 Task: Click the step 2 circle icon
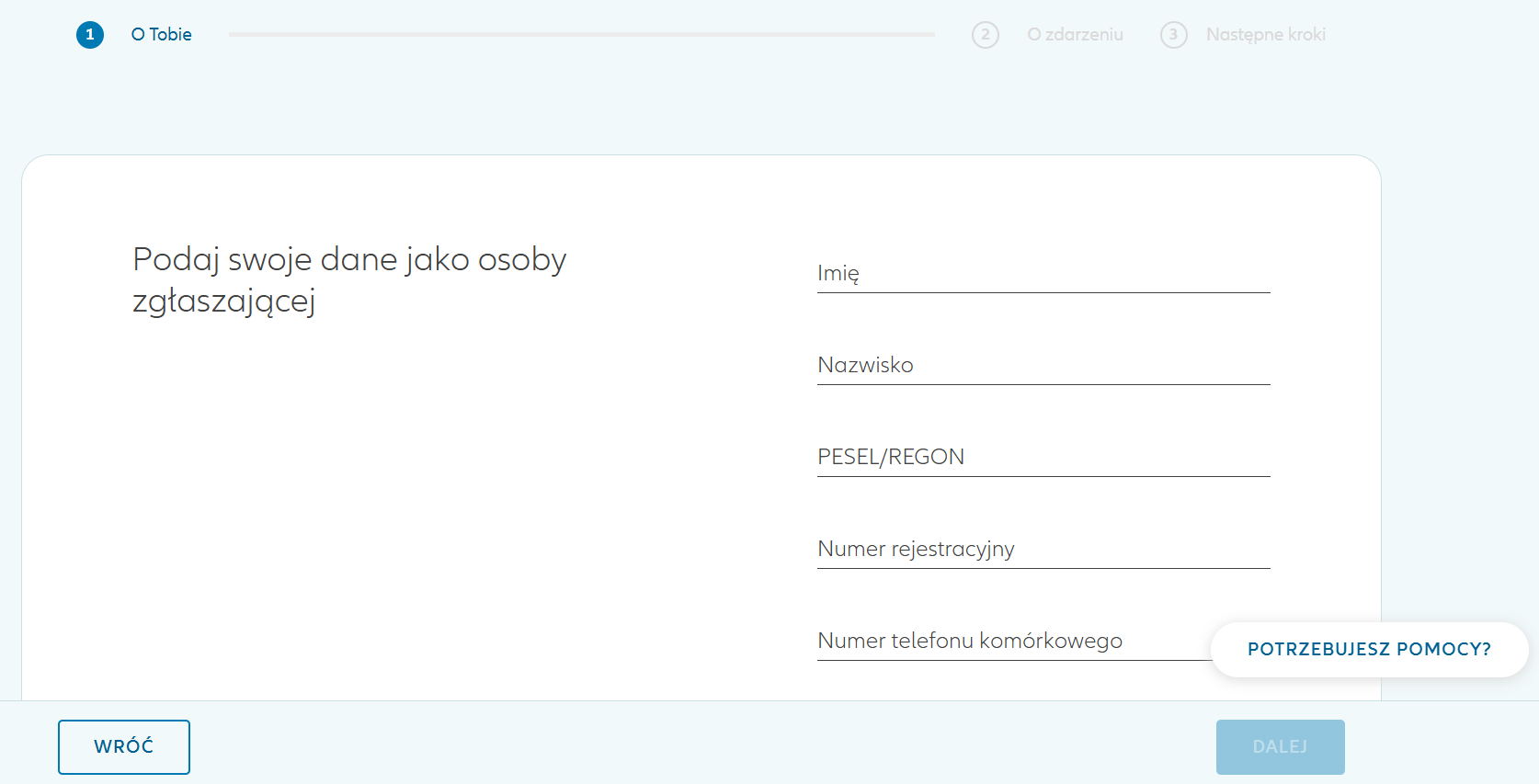point(986,35)
